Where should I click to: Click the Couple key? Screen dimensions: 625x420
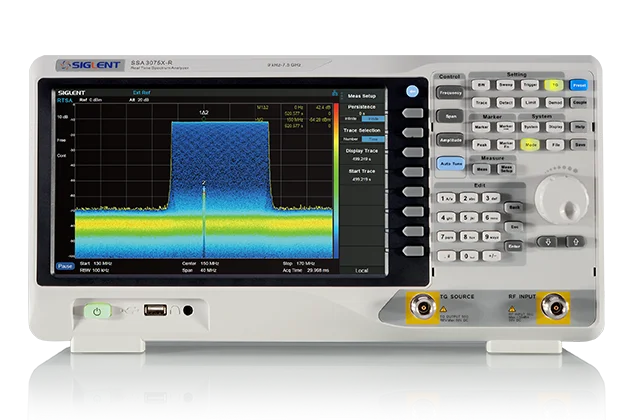point(579,103)
